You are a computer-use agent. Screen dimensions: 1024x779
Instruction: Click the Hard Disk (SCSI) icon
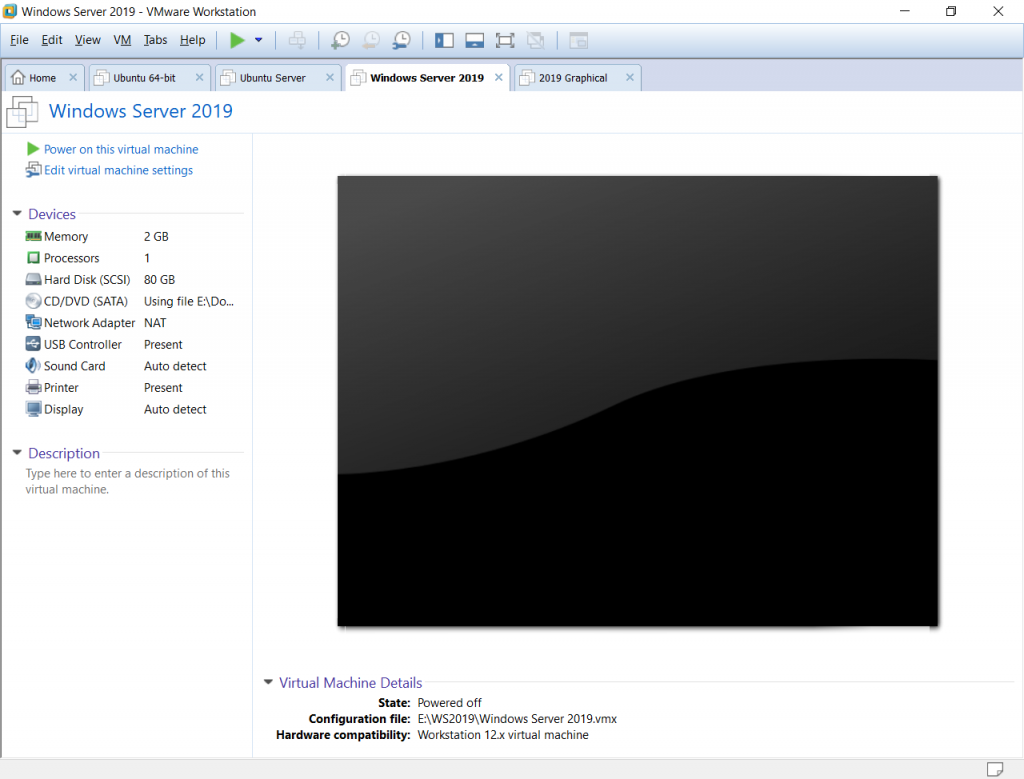tap(33, 279)
